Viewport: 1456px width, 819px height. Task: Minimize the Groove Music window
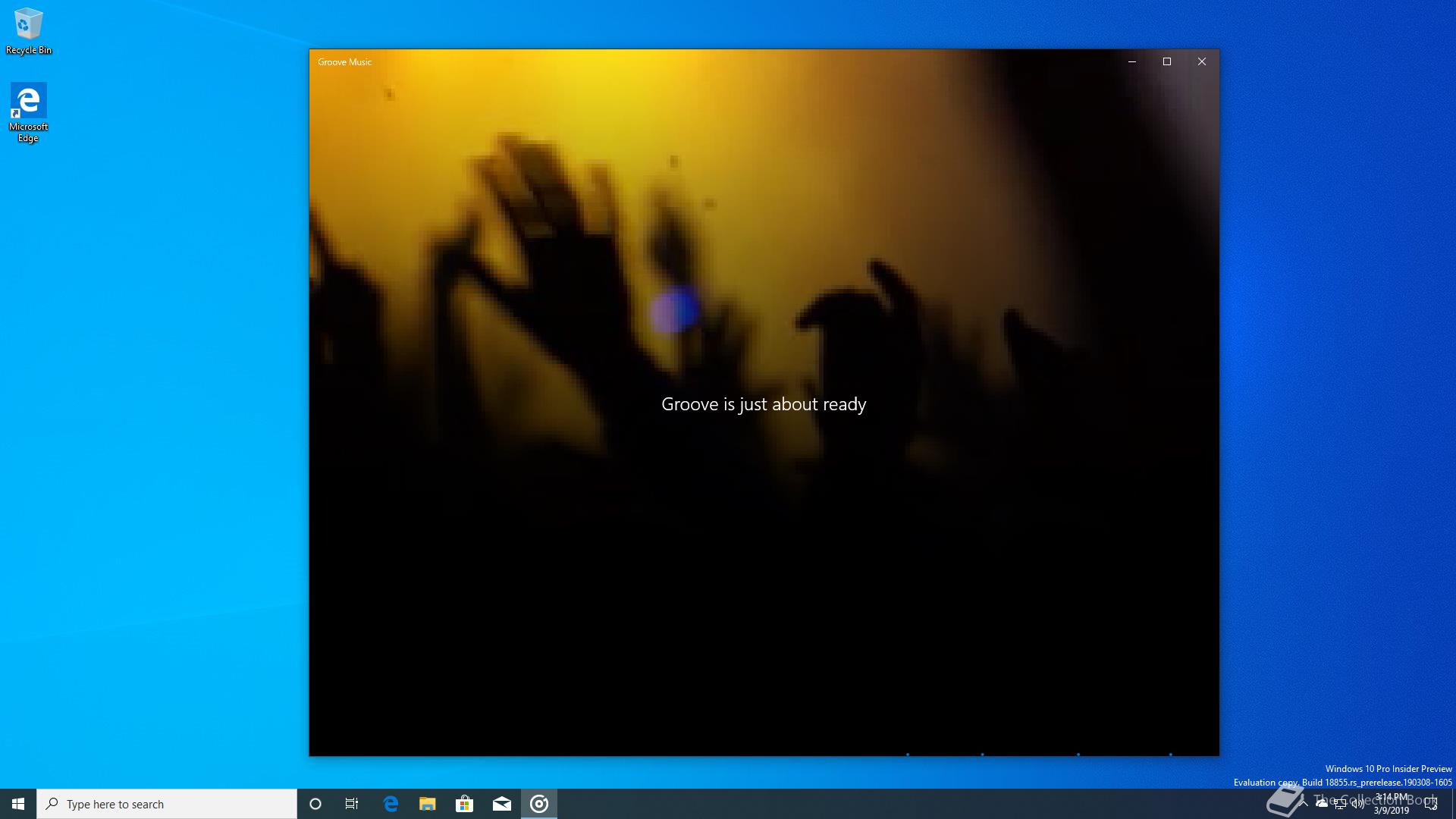coord(1132,61)
